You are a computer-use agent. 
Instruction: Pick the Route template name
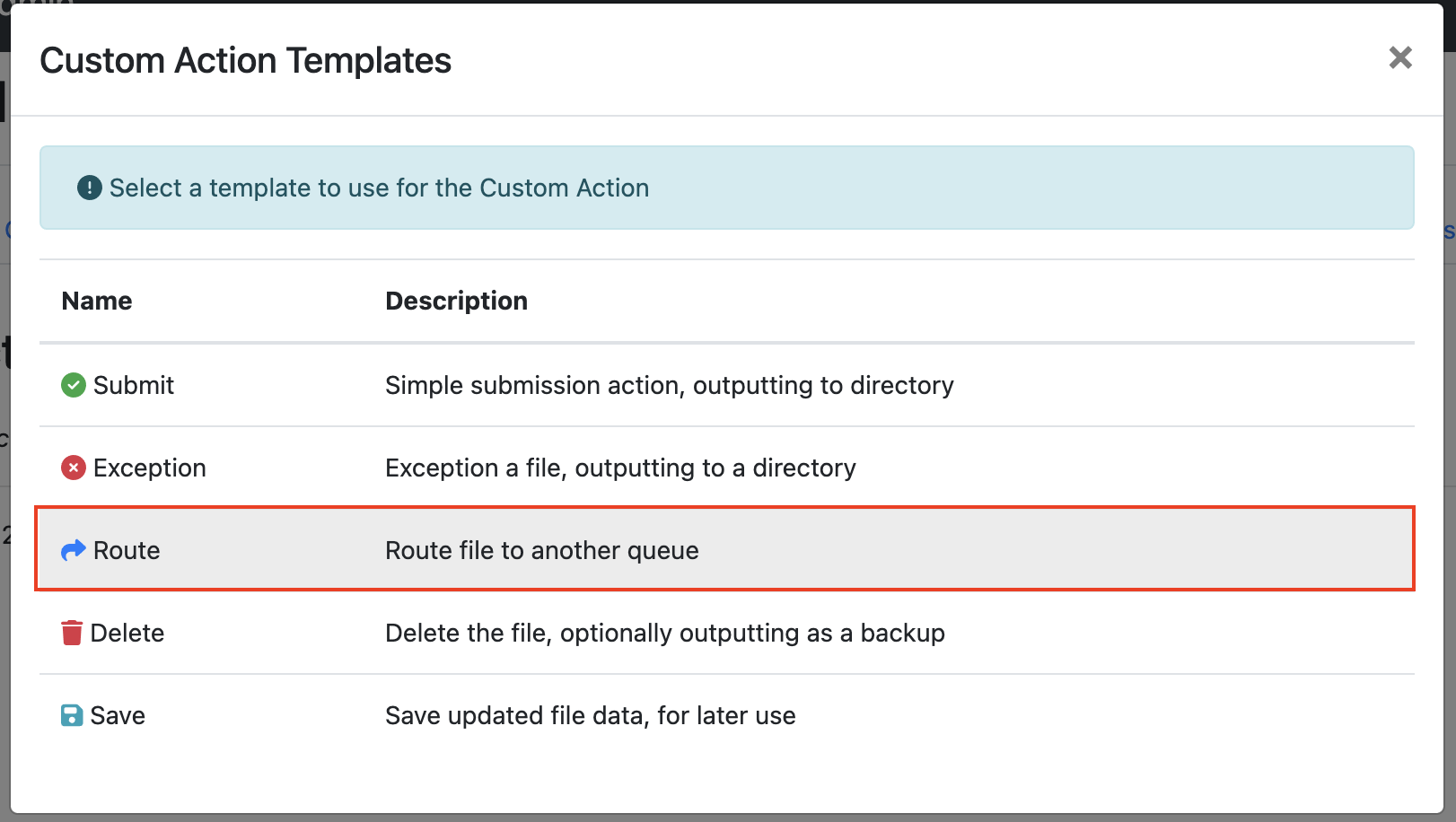[x=127, y=550]
